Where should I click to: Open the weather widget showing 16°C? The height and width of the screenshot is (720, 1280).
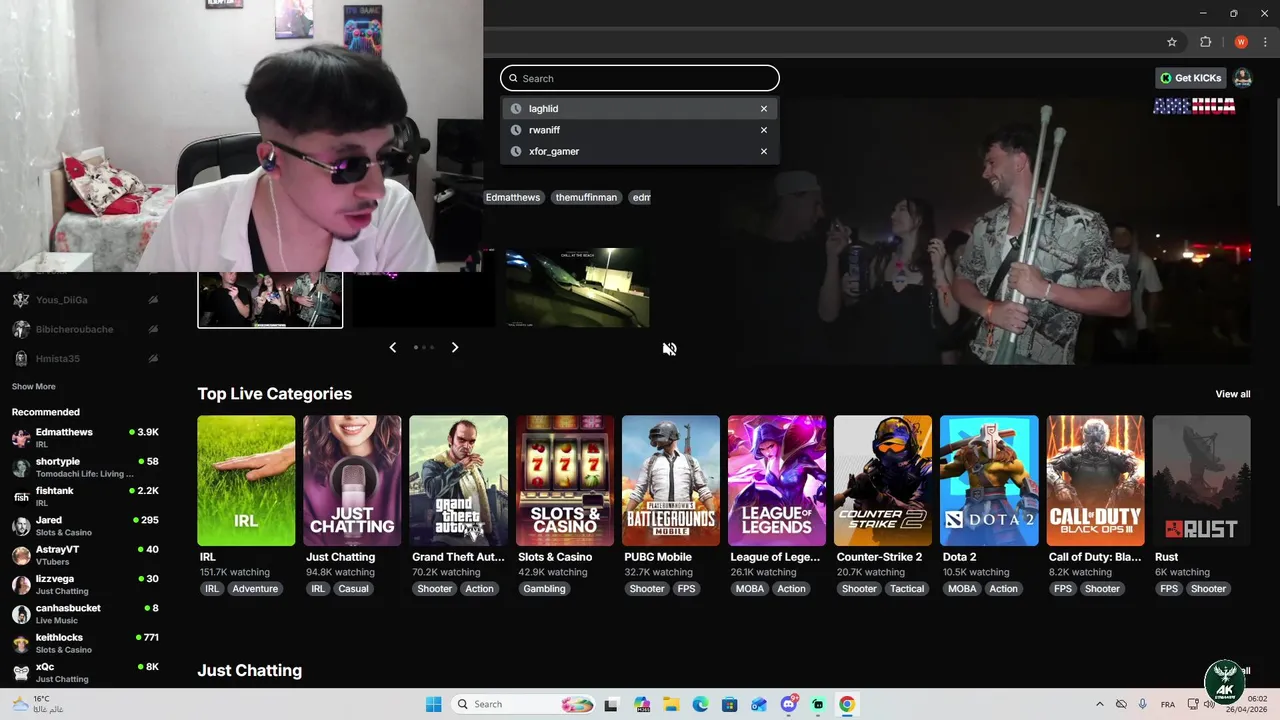pyautogui.click(x=38, y=704)
